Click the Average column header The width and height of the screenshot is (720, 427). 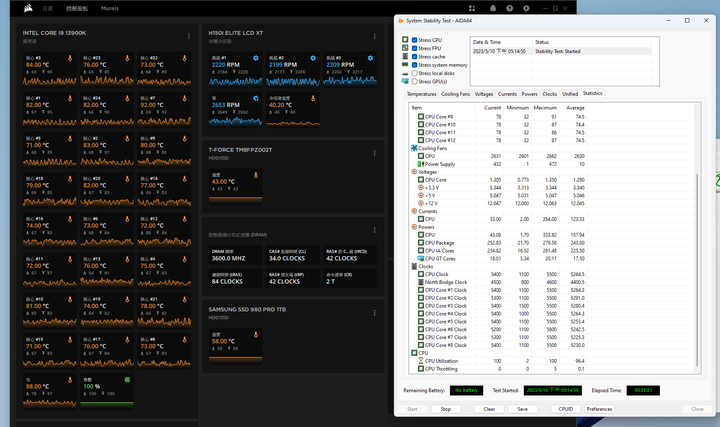pos(573,107)
